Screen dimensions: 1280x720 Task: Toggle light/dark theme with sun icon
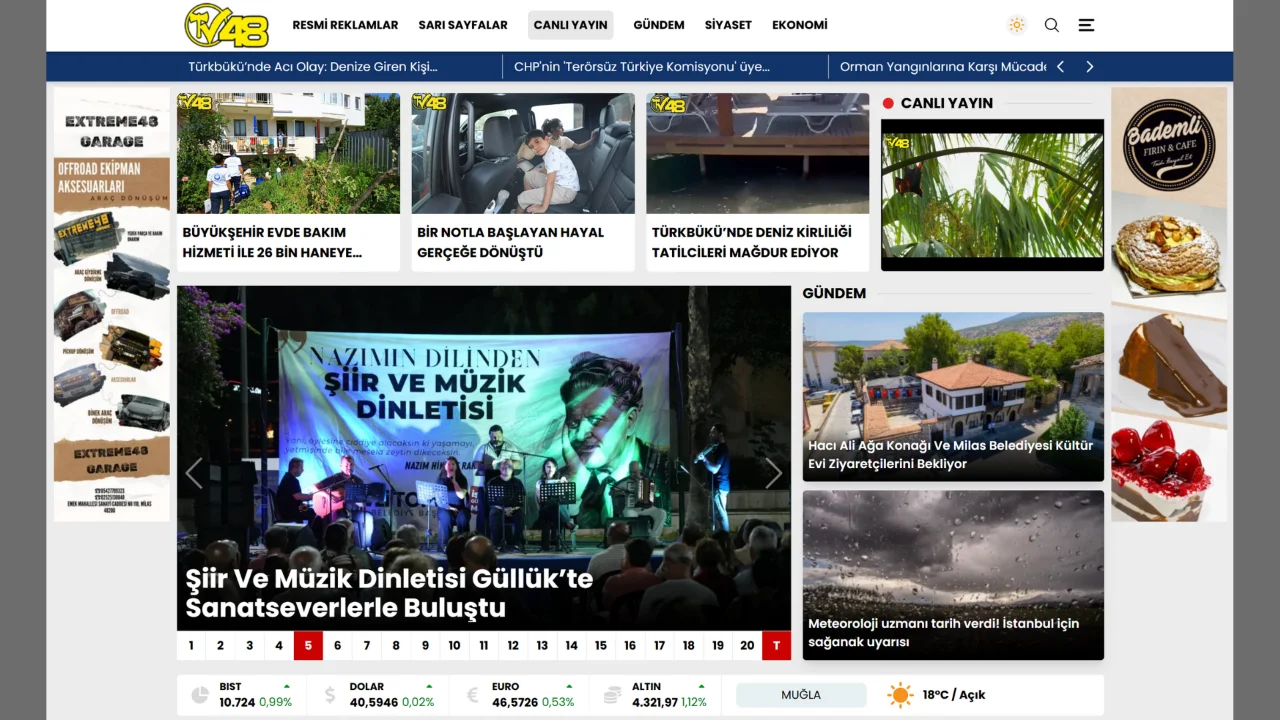(x=1017, y=25)
